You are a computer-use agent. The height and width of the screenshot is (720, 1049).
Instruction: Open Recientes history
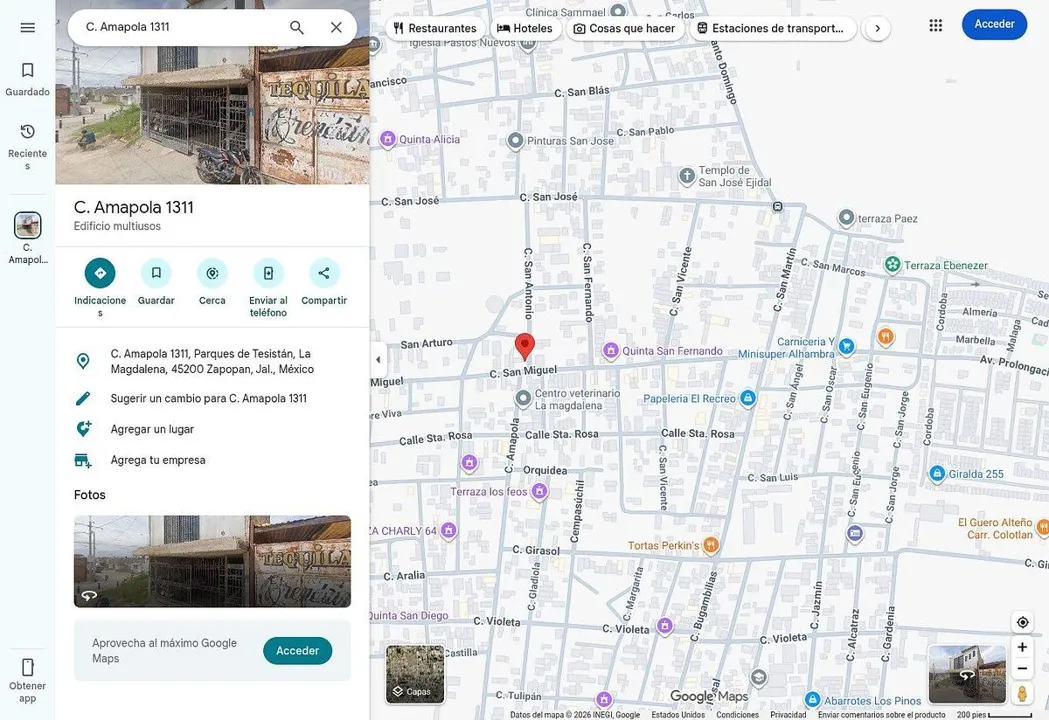27,146
